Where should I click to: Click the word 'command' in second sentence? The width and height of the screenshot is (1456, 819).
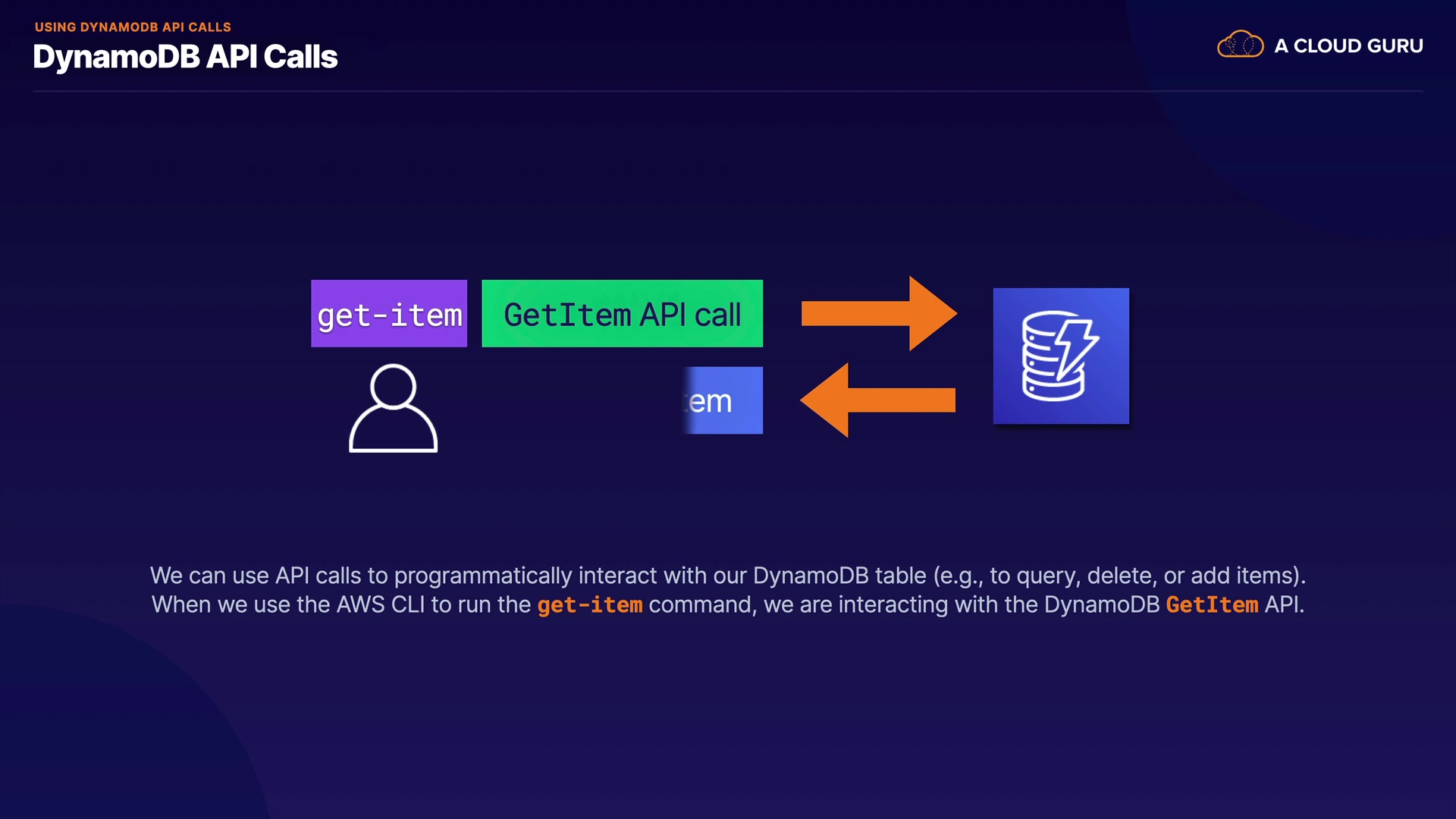[x=701, y=605]
